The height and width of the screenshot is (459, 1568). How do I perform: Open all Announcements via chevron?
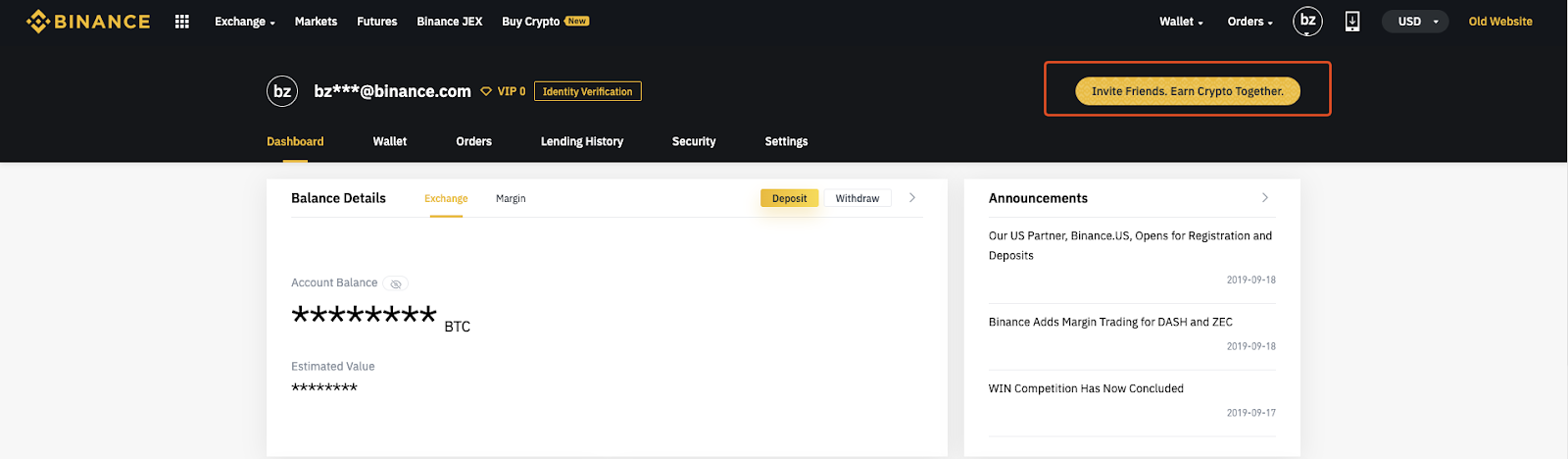(x=1265, y=198)
